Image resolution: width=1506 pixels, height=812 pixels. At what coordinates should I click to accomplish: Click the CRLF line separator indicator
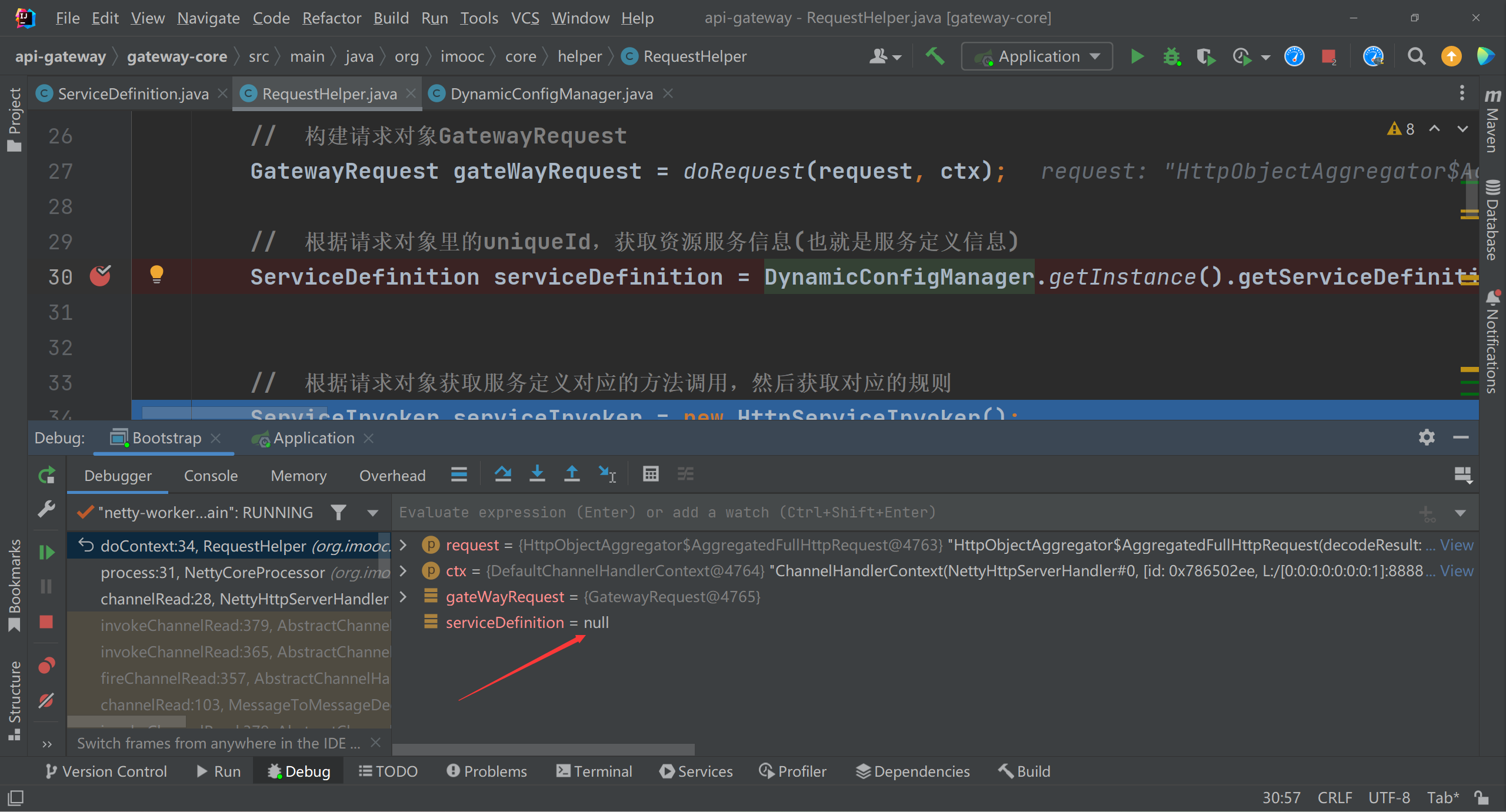pos(1334,798)
